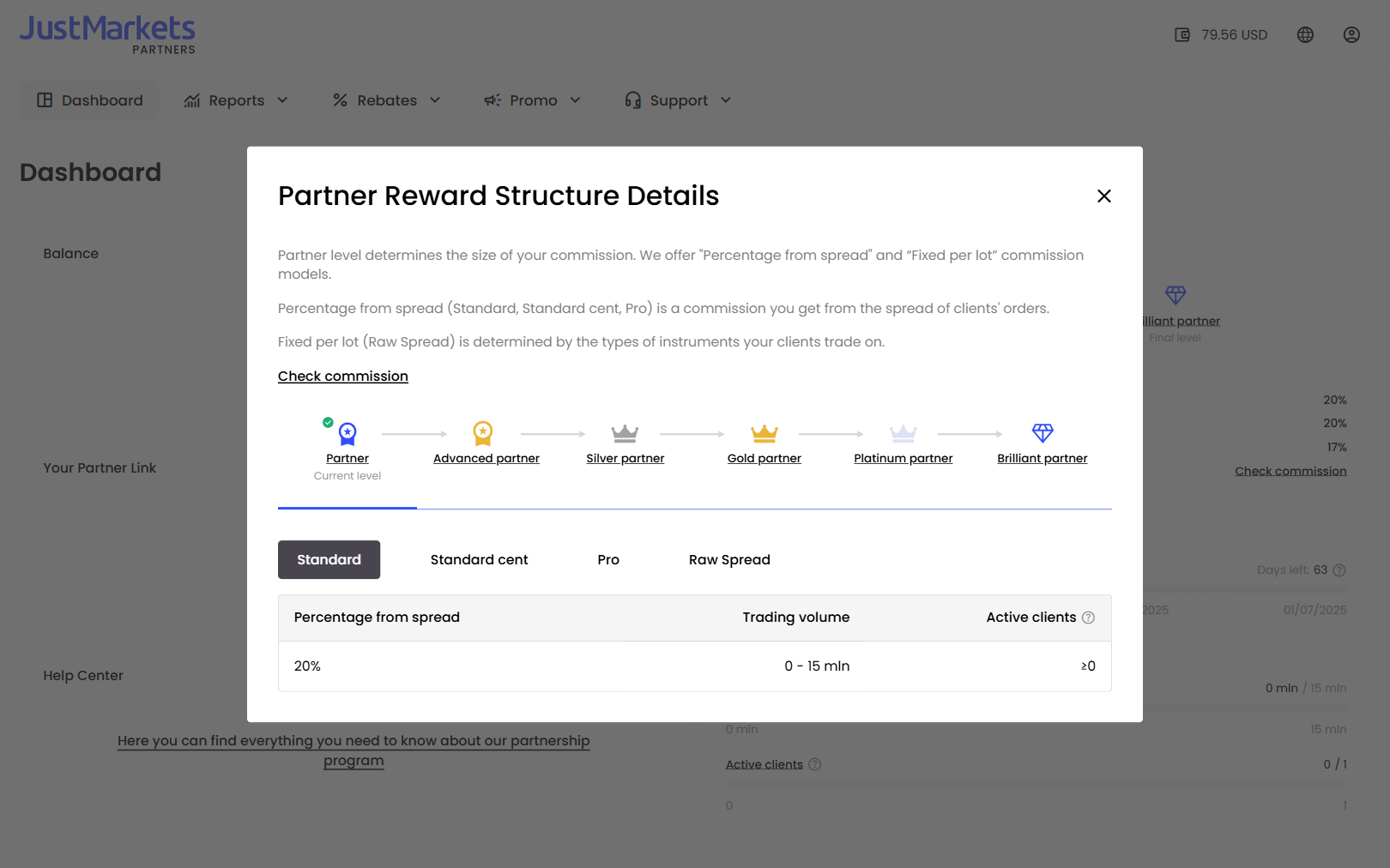The height and width of the screenshot is (868, 1390).
Task: Click the background Brilliant partner diamond icon
Action: click(1175, 295)
